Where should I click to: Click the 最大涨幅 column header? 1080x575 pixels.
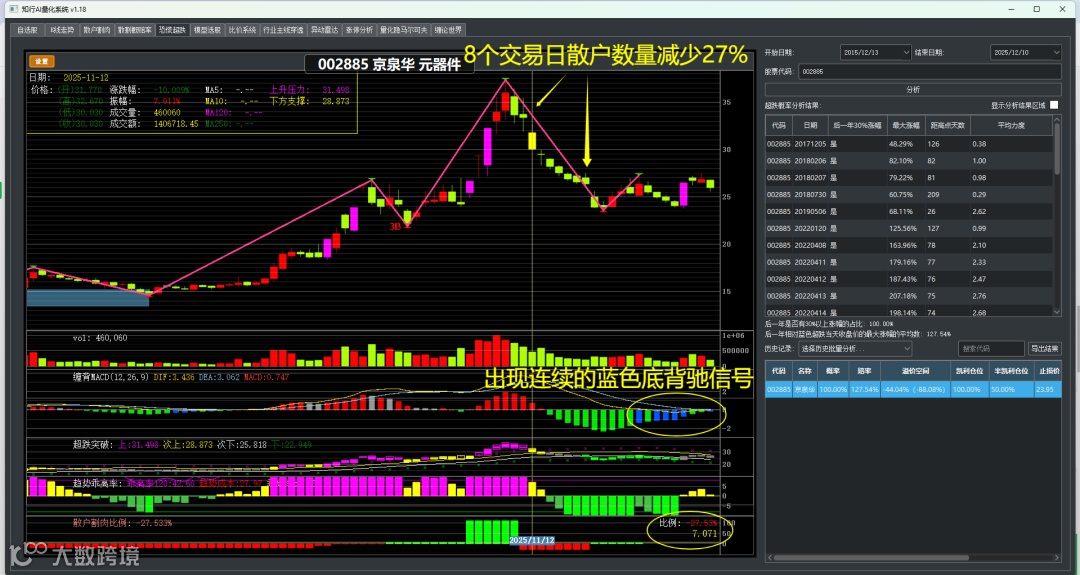coord(906,125)
